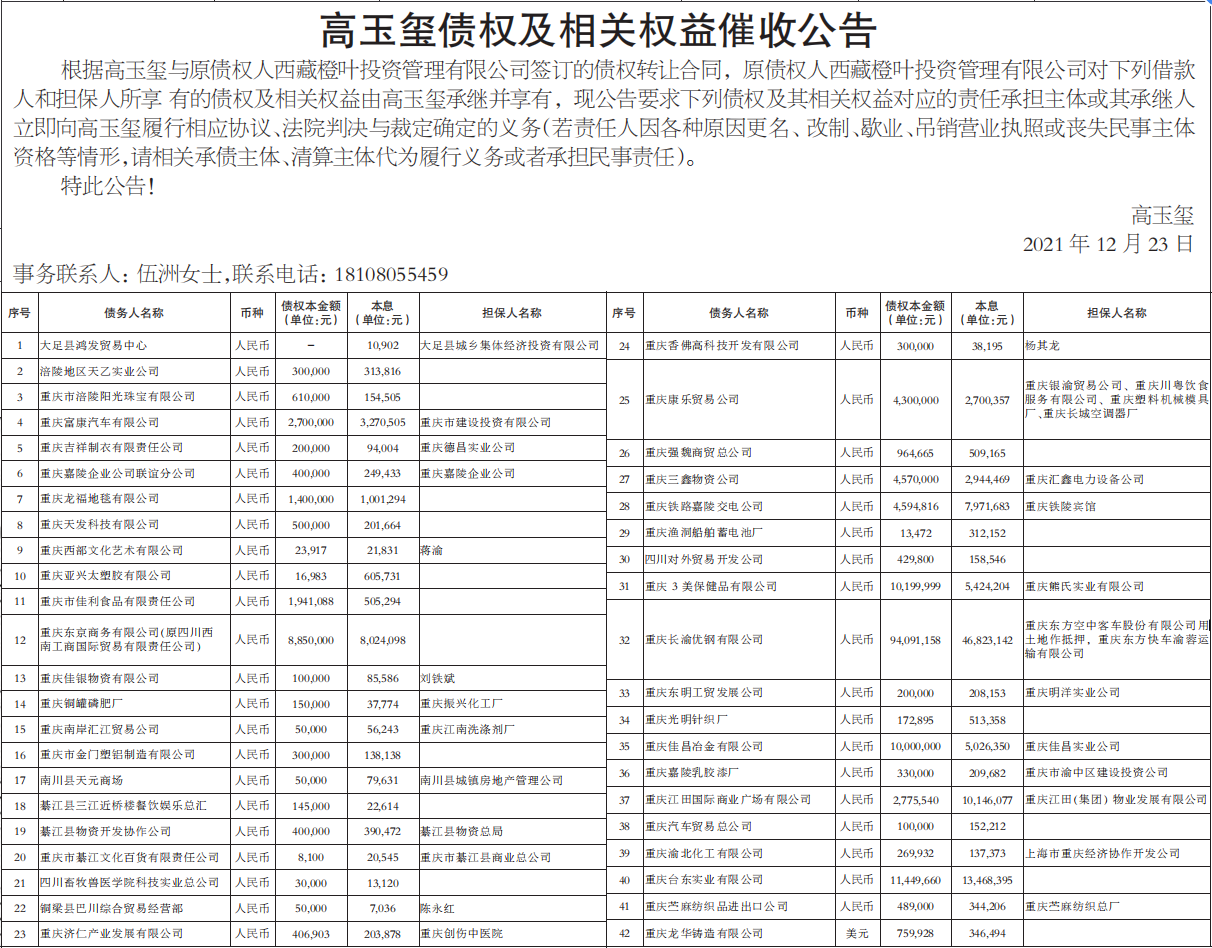Click the principal 8,850,000
The height and width of the screenshot is (948, 1212).
point(311,640)
